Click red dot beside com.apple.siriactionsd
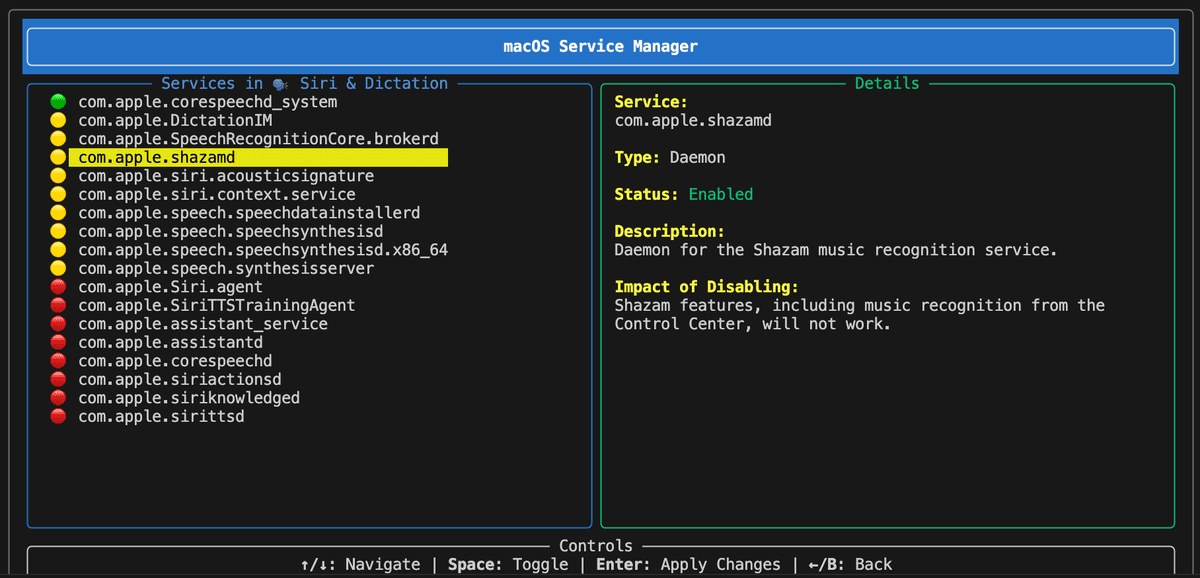This screenshot has width=1200, height=578. pyautogui.click(x=58, y=379)
